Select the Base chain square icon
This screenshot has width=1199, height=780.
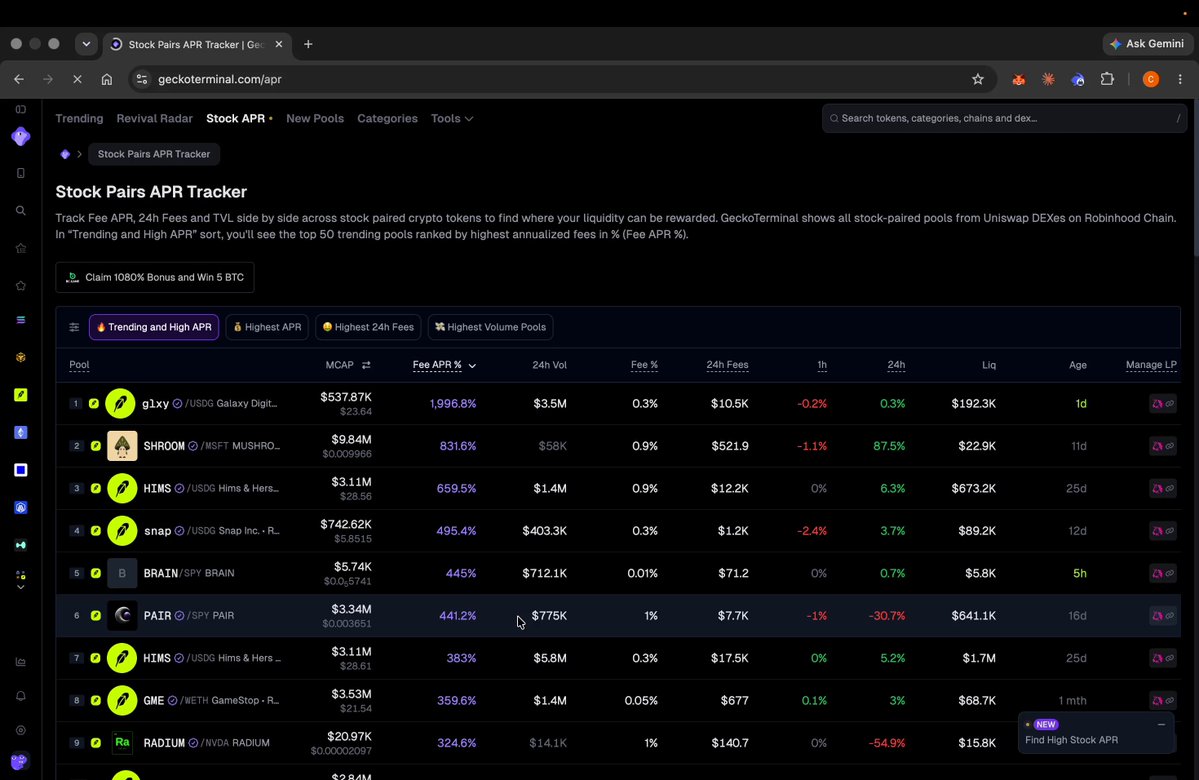point(21,470)
